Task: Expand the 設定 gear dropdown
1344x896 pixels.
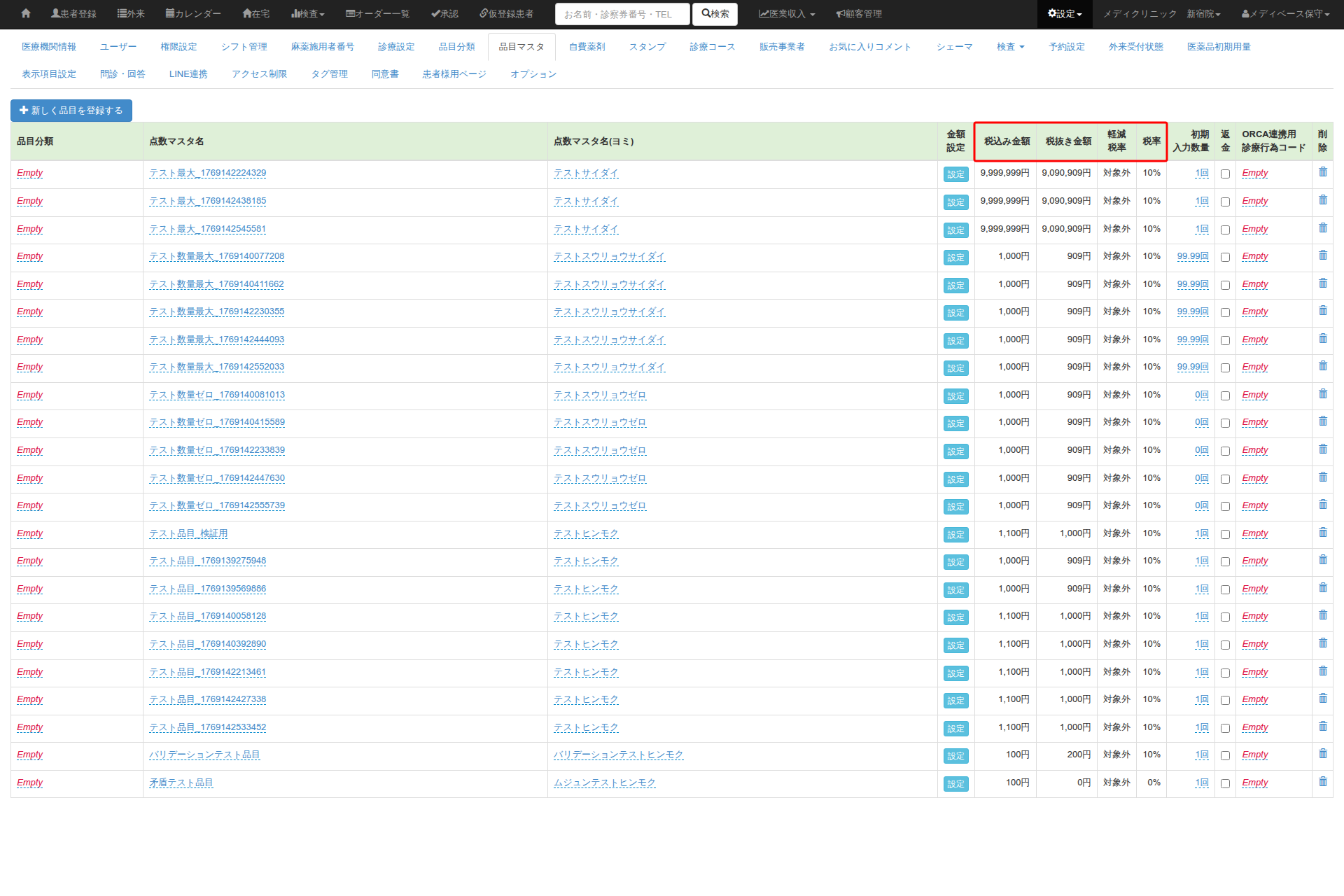Action: pyautogui.click(x=1064, y=13)
